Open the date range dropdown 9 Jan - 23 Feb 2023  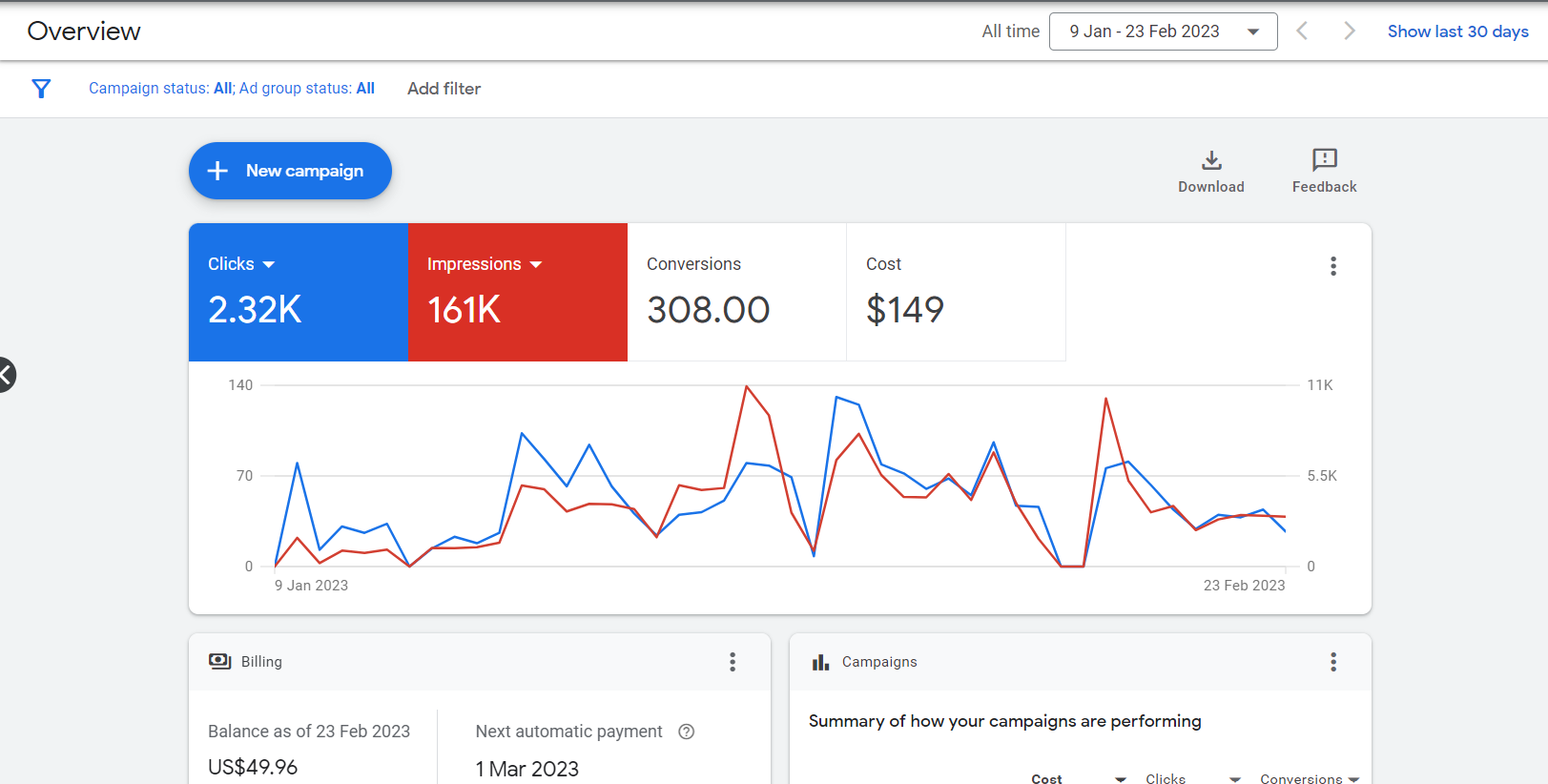1163,31
